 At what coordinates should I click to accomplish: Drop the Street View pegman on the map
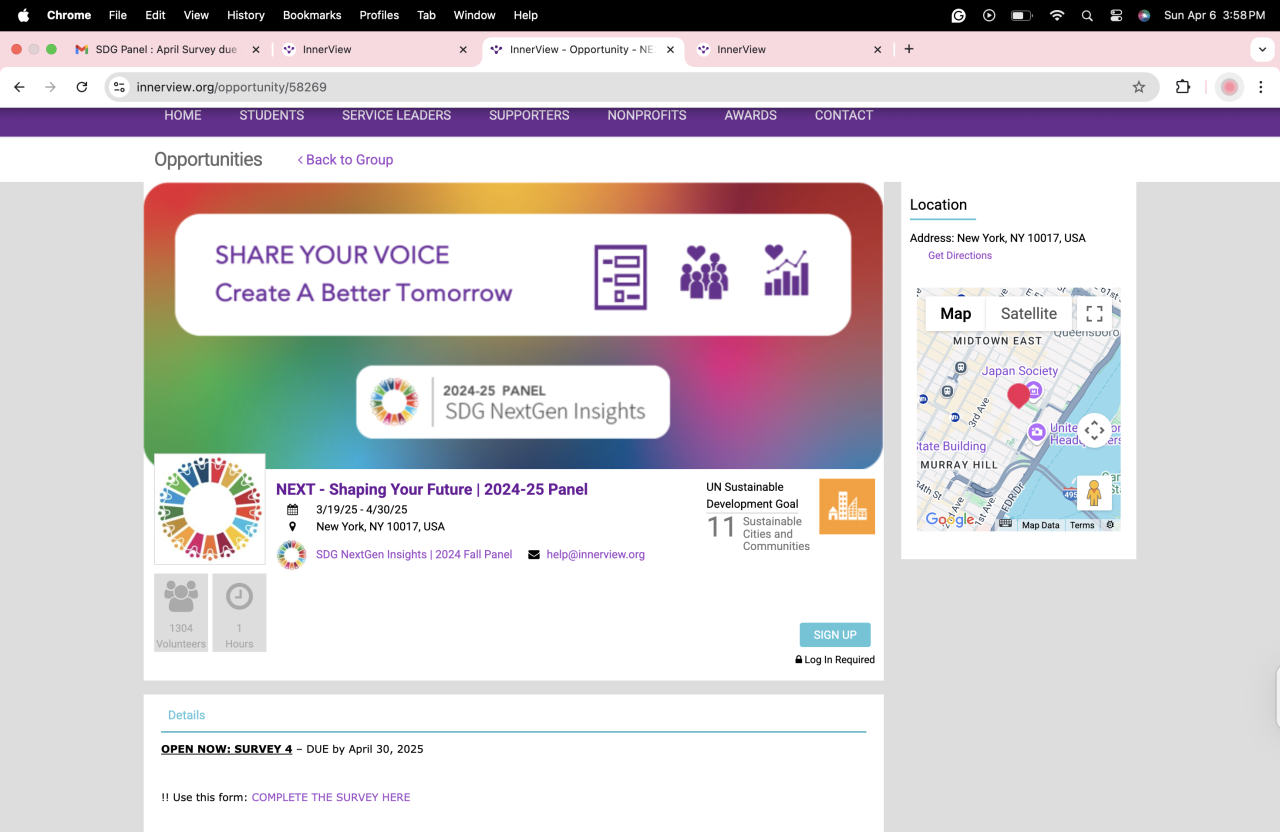tap(1094, 493)
